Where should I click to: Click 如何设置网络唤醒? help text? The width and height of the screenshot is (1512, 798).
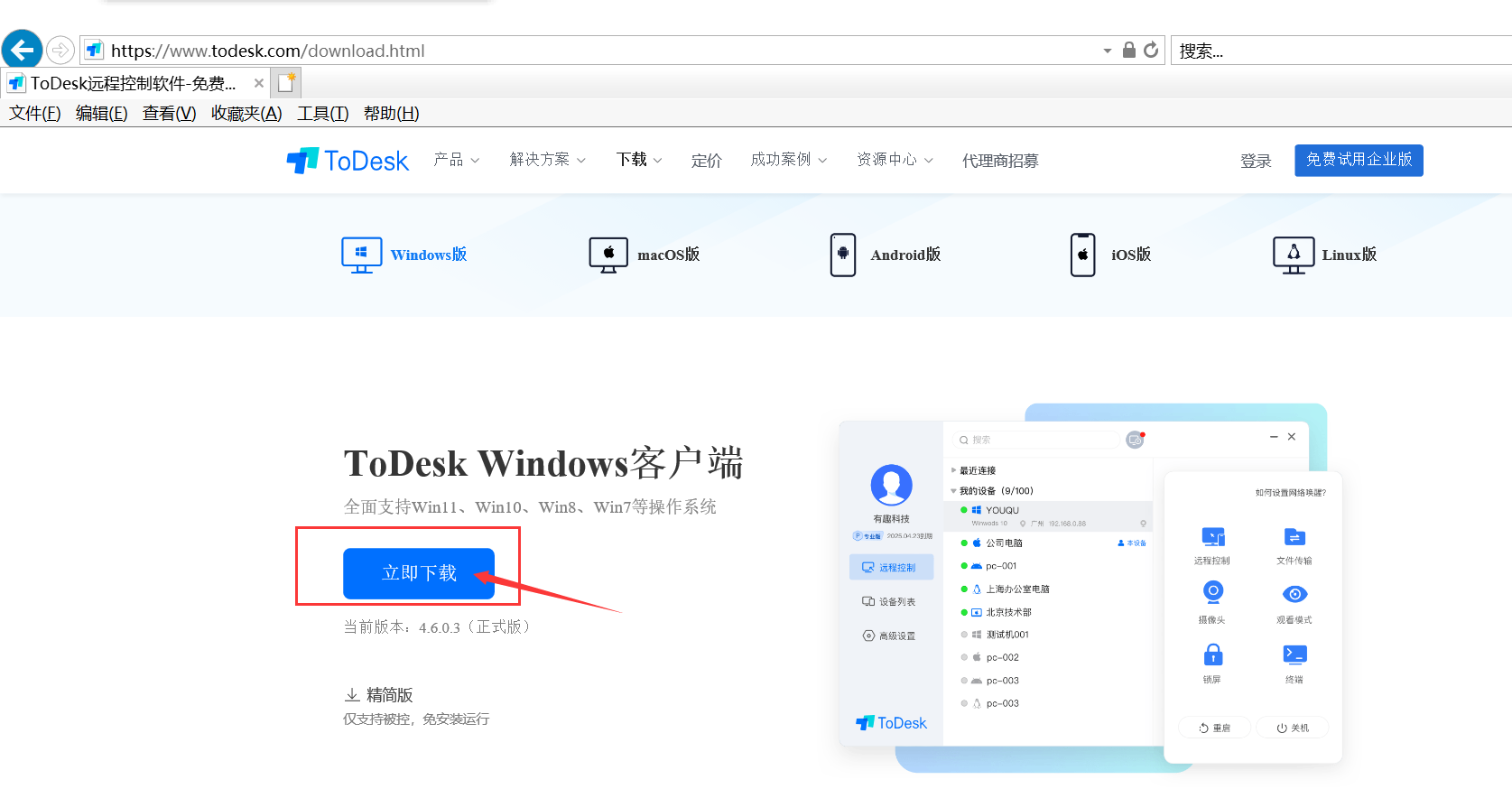point(1290,493)
